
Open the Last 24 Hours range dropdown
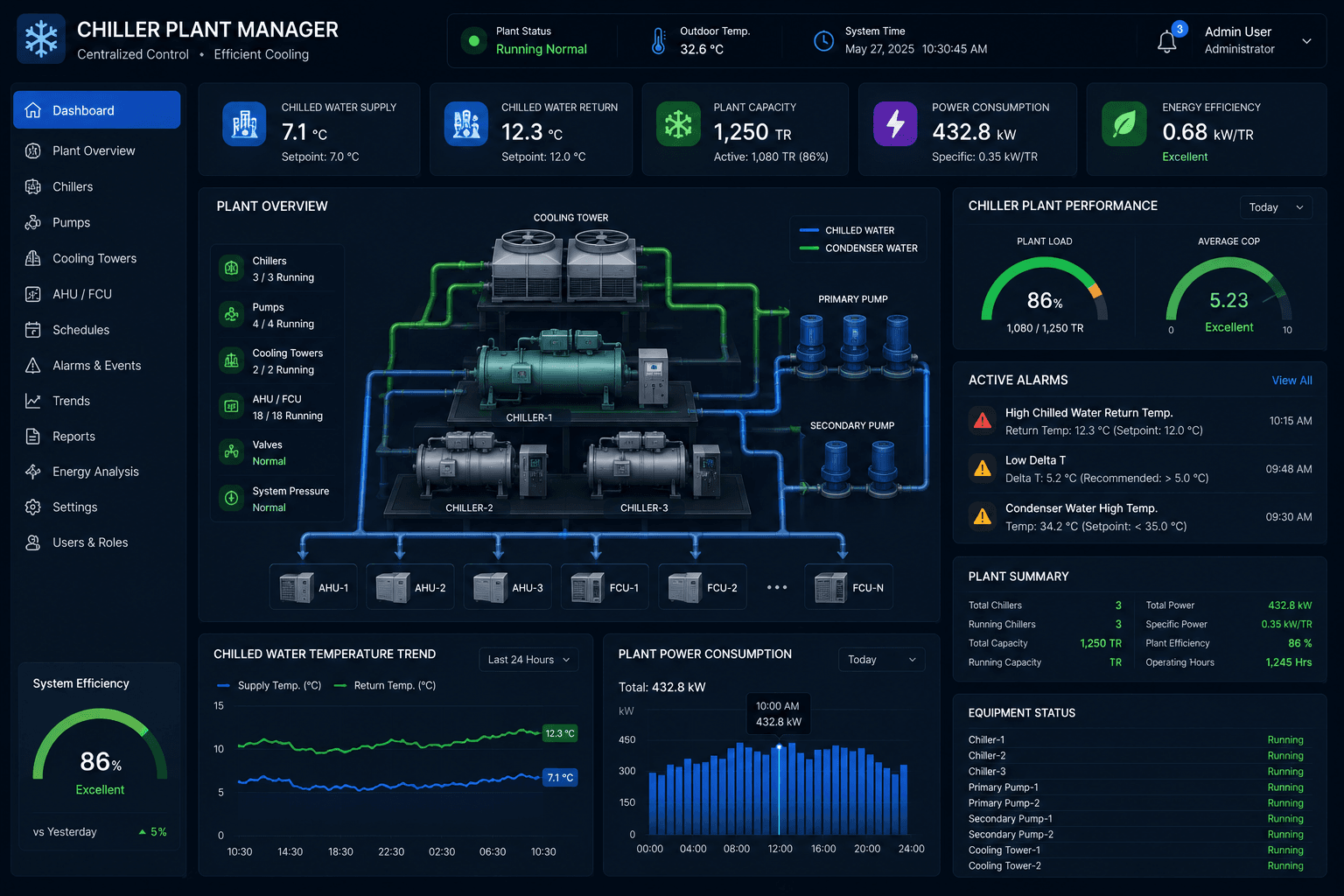pyautogui.click(x=528, y=660)
